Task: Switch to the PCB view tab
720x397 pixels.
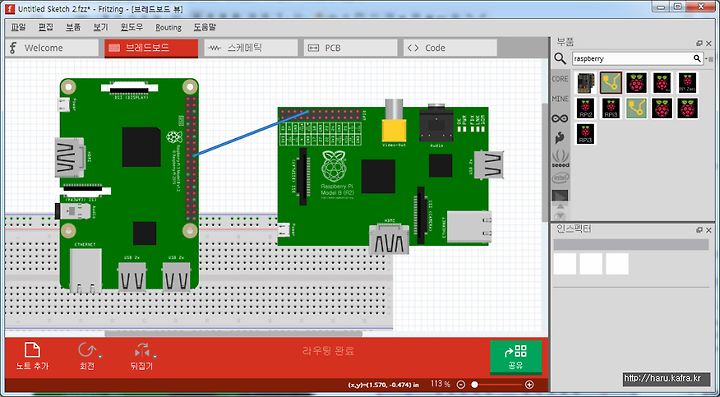Action: point(350,48)
